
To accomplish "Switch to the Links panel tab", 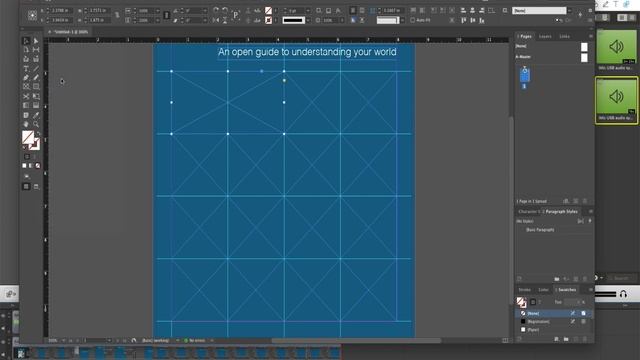I will tap(564, 36).
